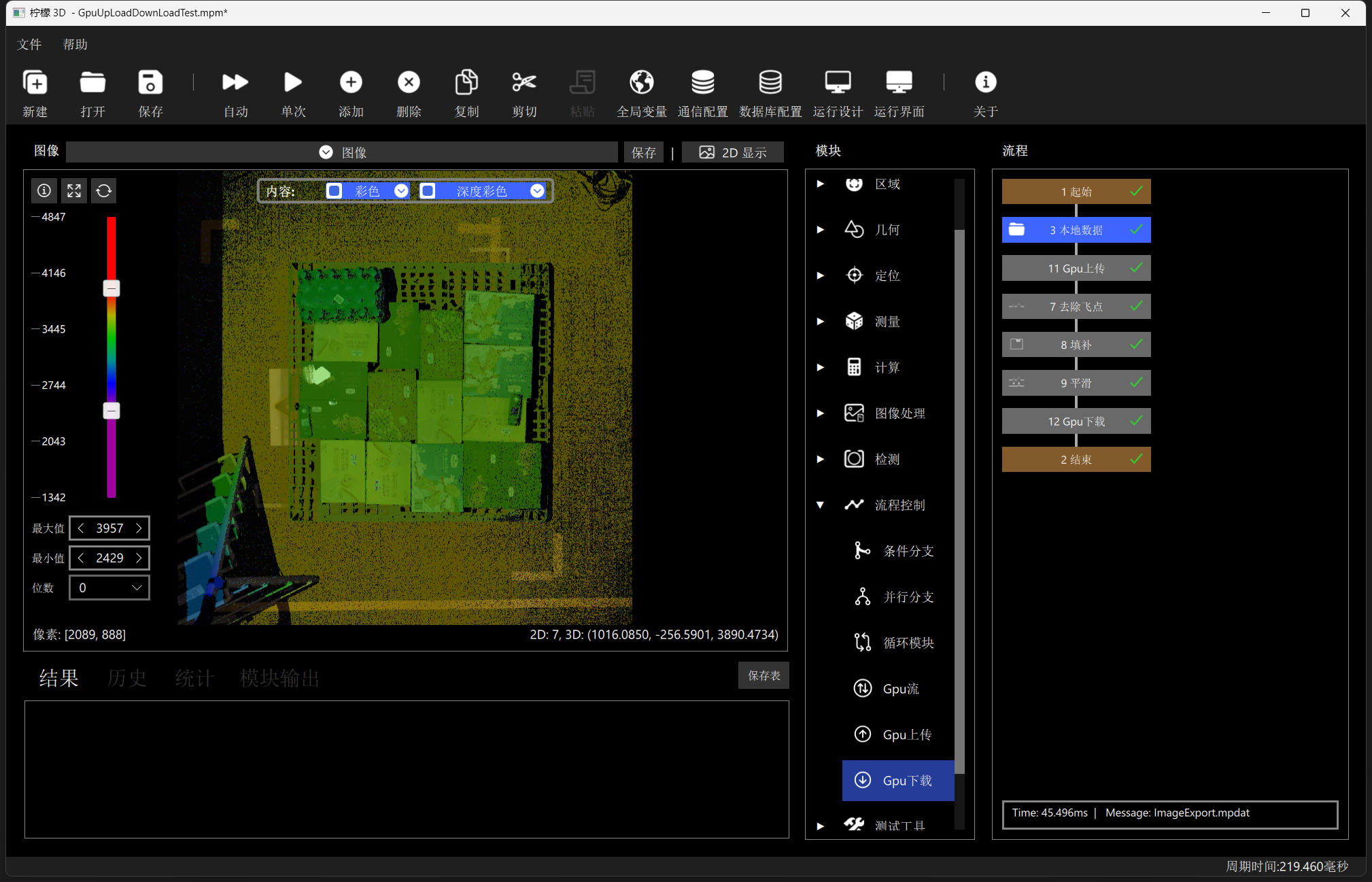This screenshot has height=882, width=1372.
Task: Show image info with the circled-i icon
Action: 44,190
